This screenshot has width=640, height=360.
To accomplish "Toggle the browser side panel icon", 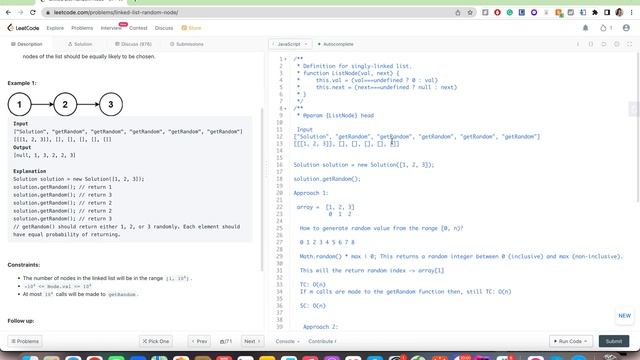I will point(607,13).
